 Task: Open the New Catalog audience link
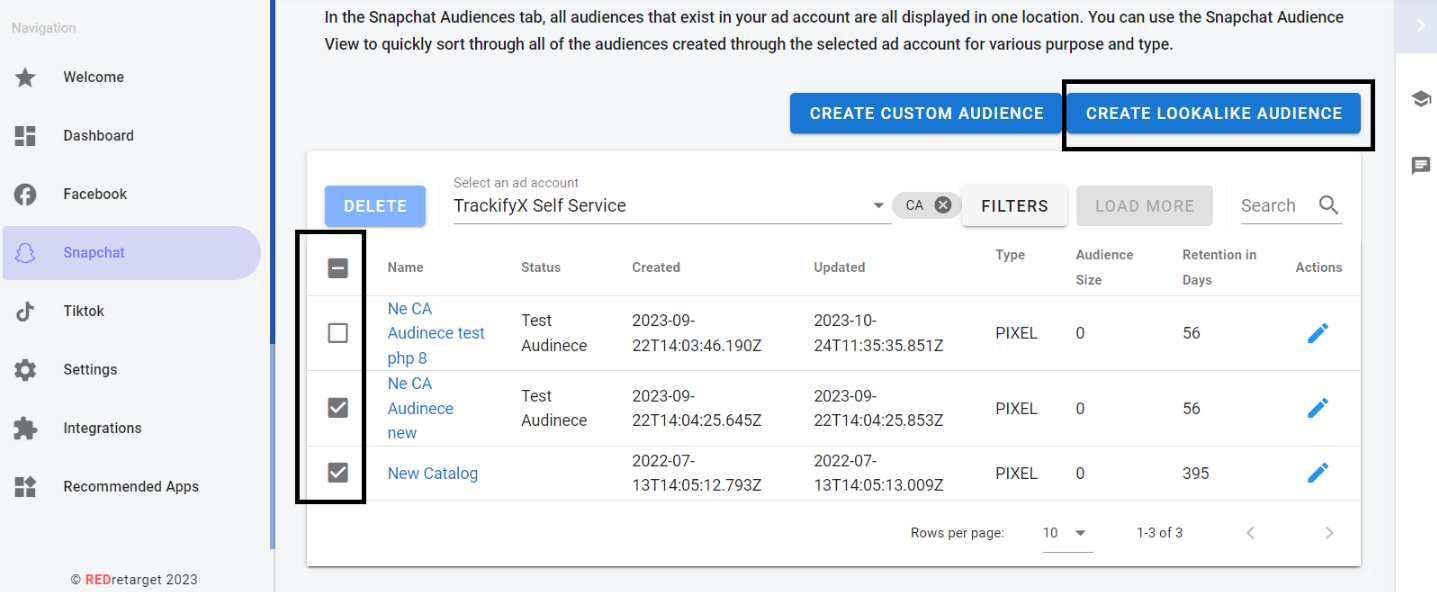(x=432, y=472)
